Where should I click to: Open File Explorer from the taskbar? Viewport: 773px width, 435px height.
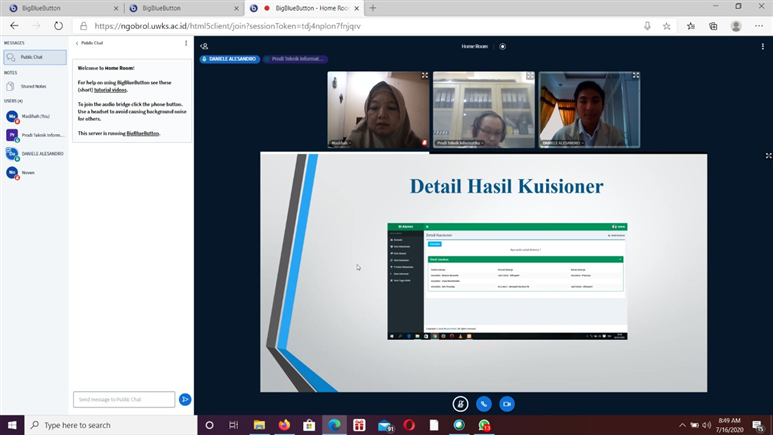pos(259,425)
